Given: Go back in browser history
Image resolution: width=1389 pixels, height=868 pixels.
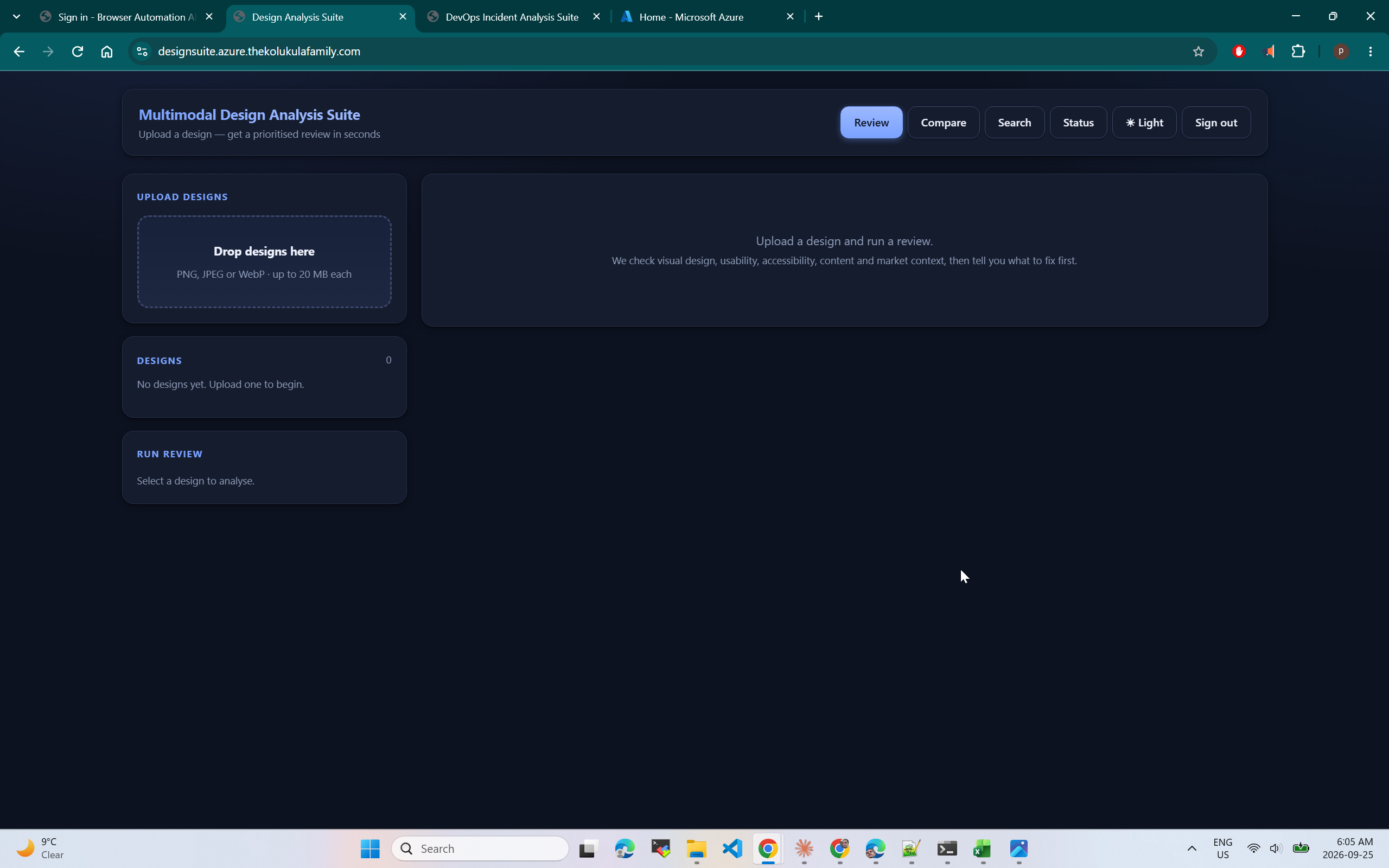Looking at the screenshot, I should click(x=19, y=52).
